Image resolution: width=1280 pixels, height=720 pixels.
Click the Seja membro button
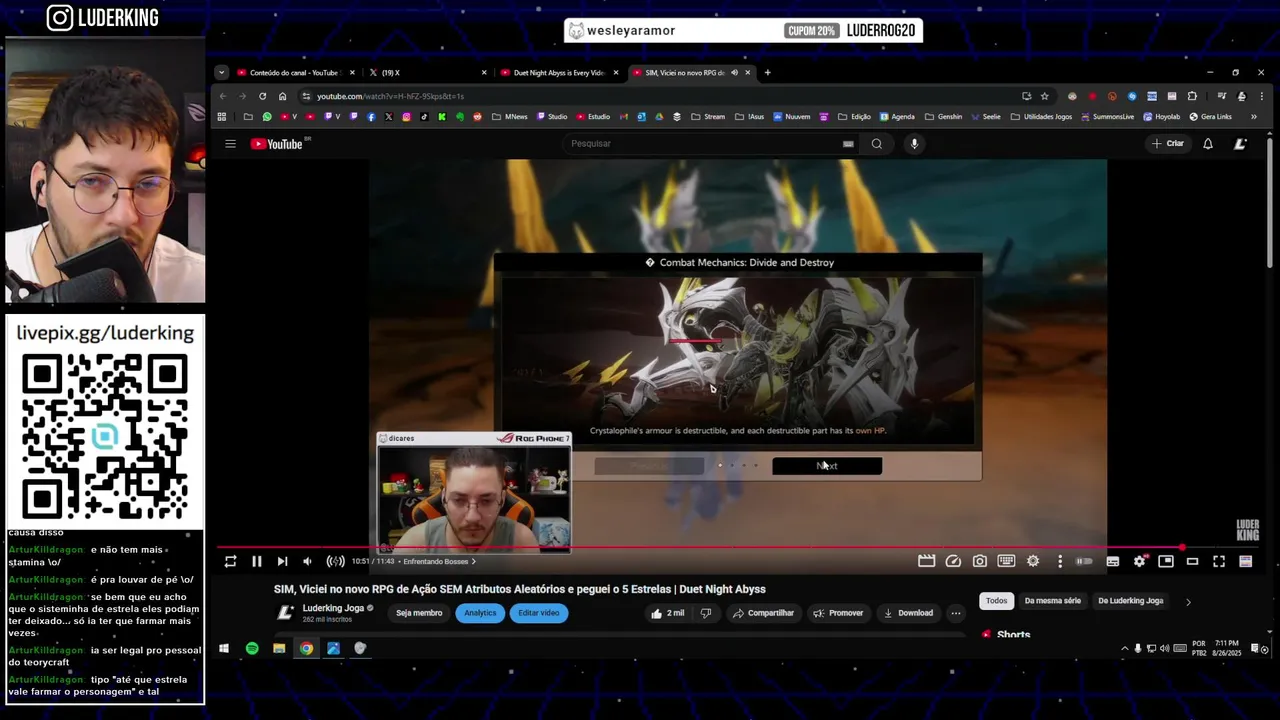(x=419, y=613)
